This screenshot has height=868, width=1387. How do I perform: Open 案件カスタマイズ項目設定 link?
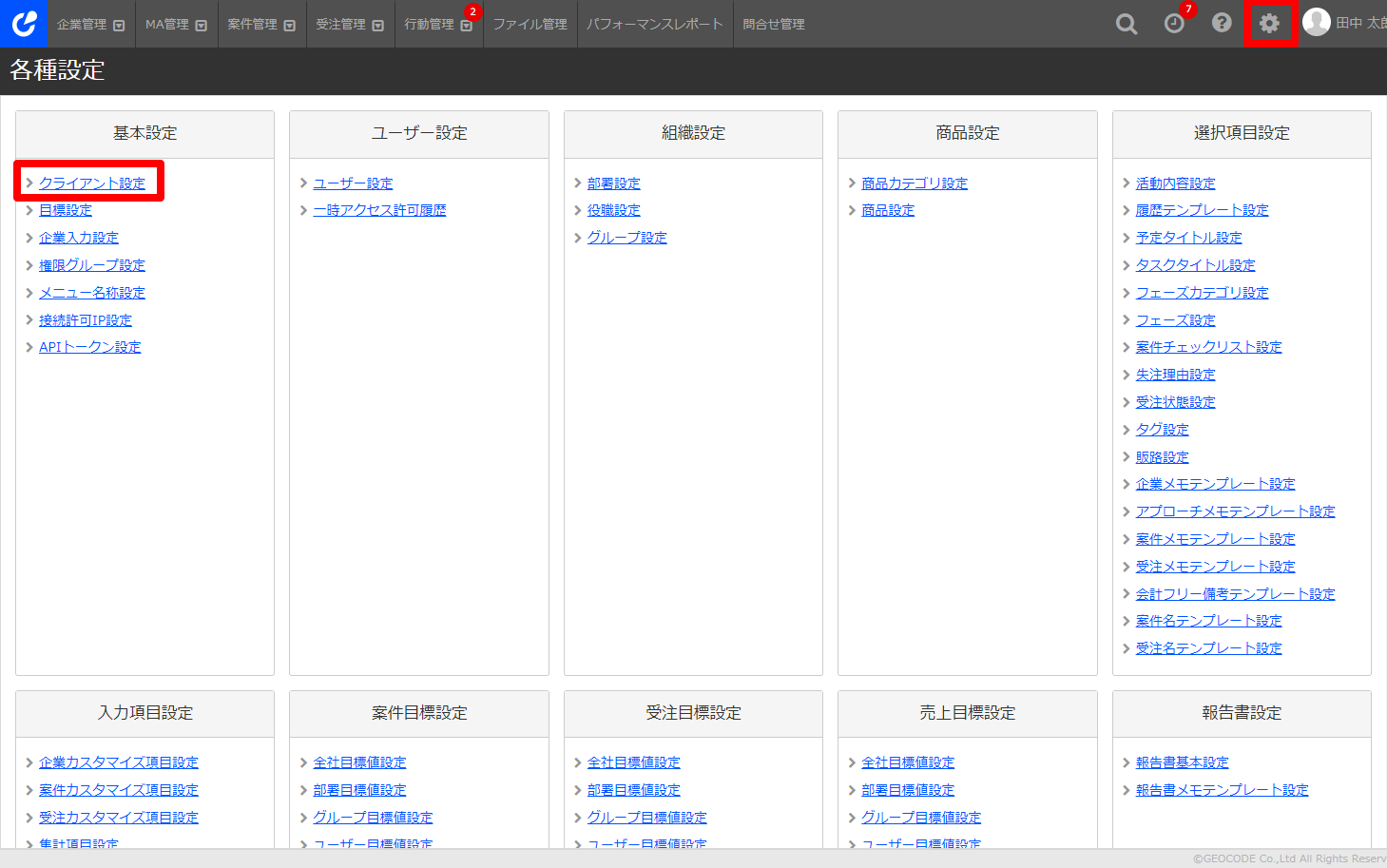[119, 790]
